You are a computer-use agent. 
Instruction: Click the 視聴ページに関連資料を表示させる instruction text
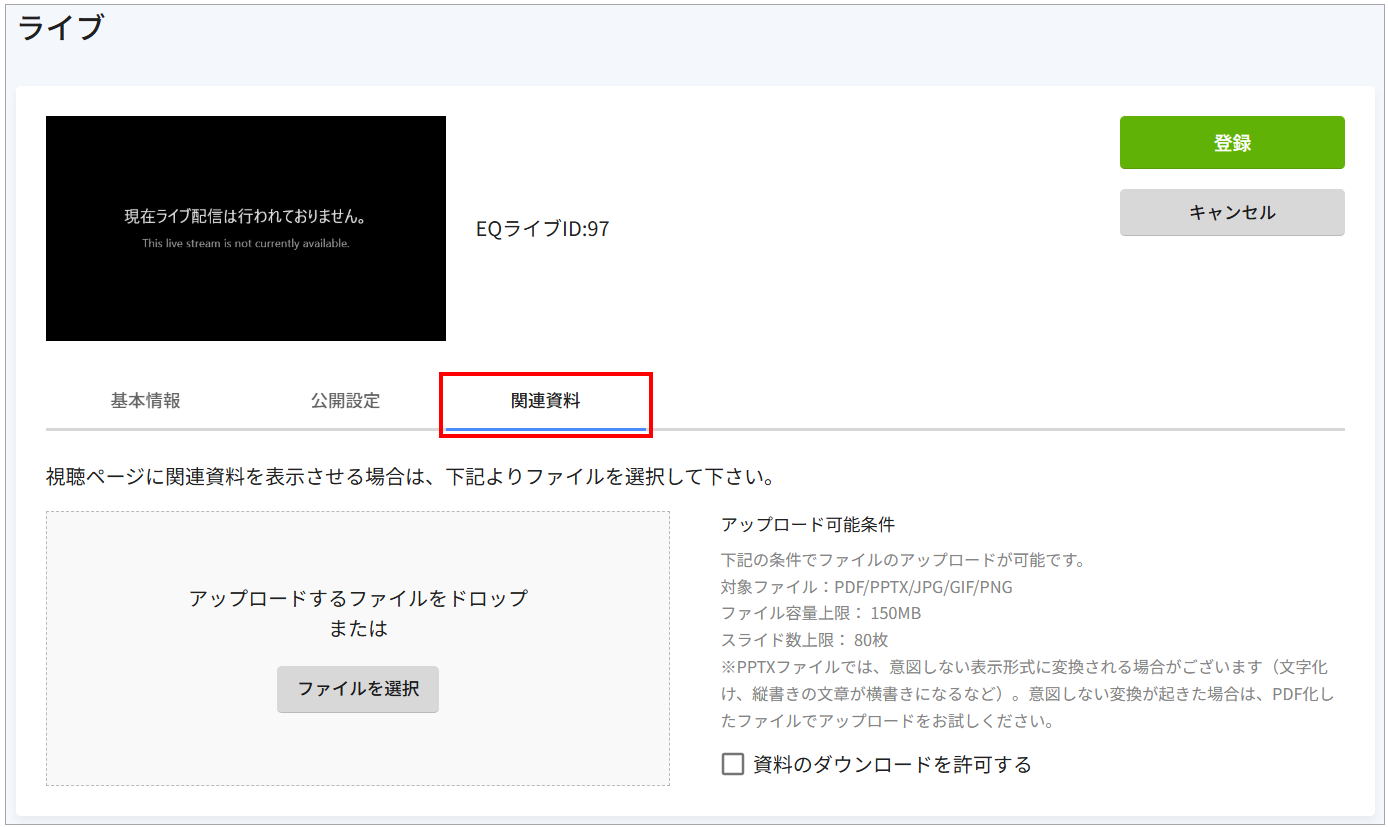click(411, 477)
